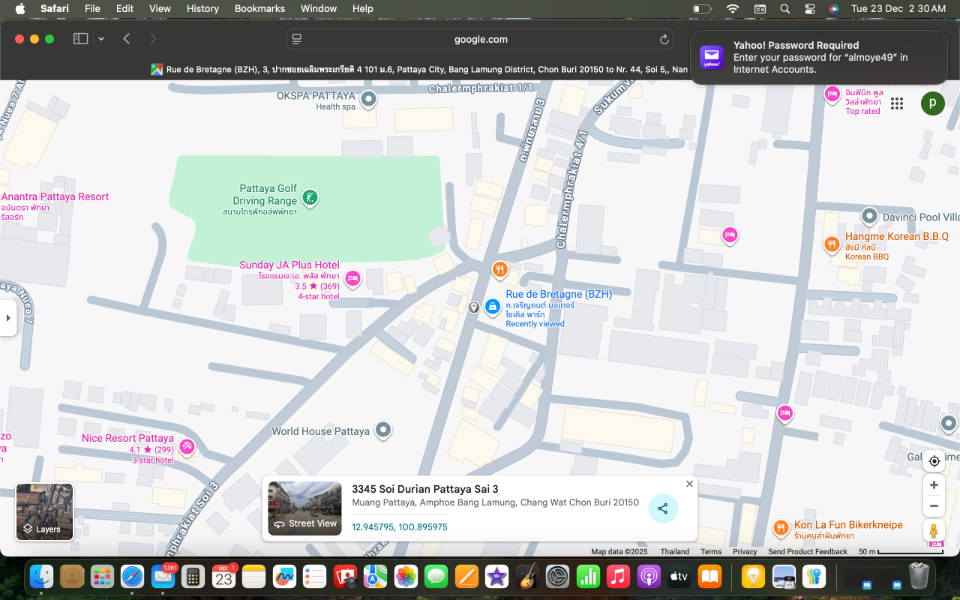Click the zoom out minus button
This screenshot has width=960, height=600.
pyautogui.click(x=934, y=506)
